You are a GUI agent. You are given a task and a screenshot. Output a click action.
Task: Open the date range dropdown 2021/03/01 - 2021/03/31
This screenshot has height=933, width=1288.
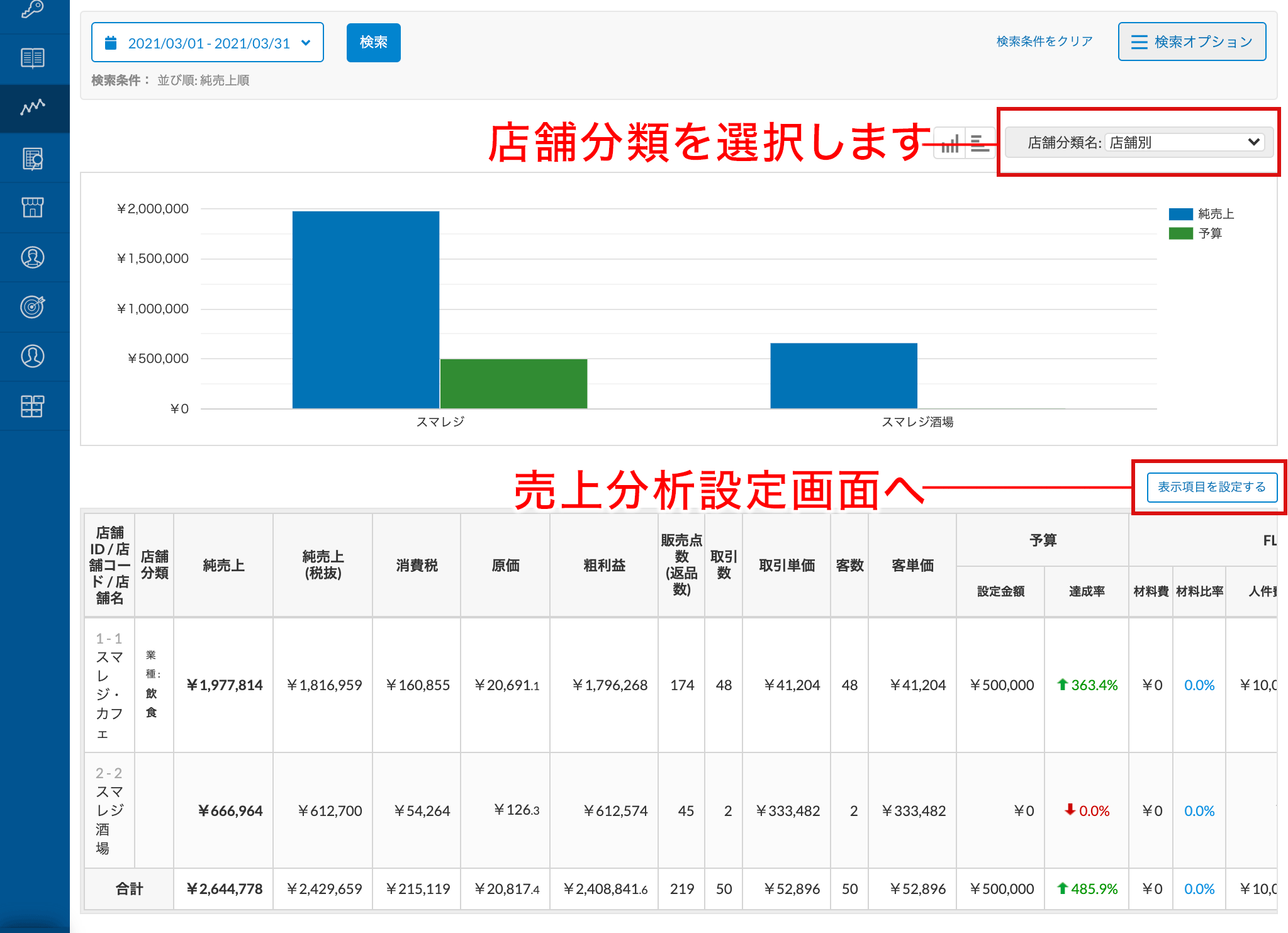tap(208, 43)
